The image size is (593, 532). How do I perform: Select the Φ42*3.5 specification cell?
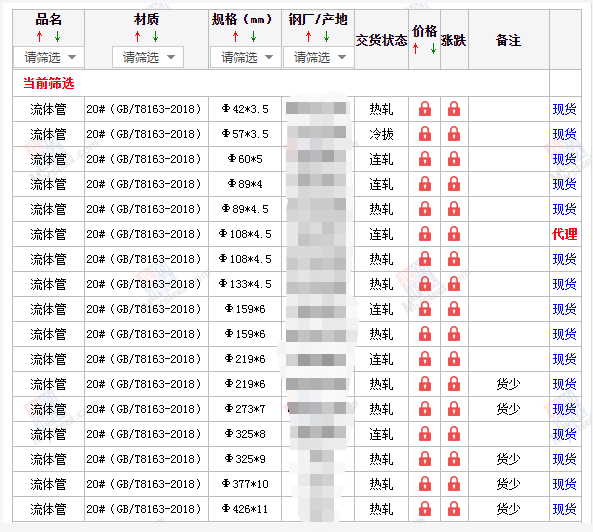click(245, 109)
